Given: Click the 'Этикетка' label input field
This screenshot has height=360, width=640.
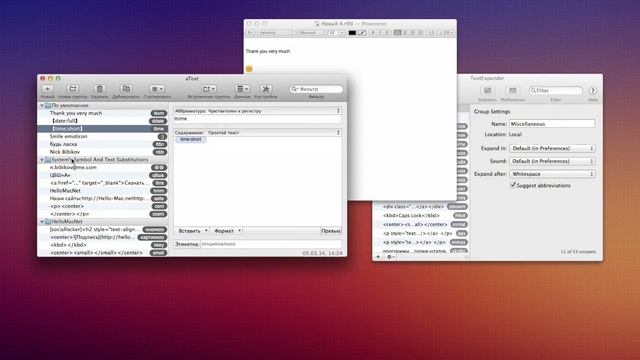Looking at the screenshot, I should [271, 244].
